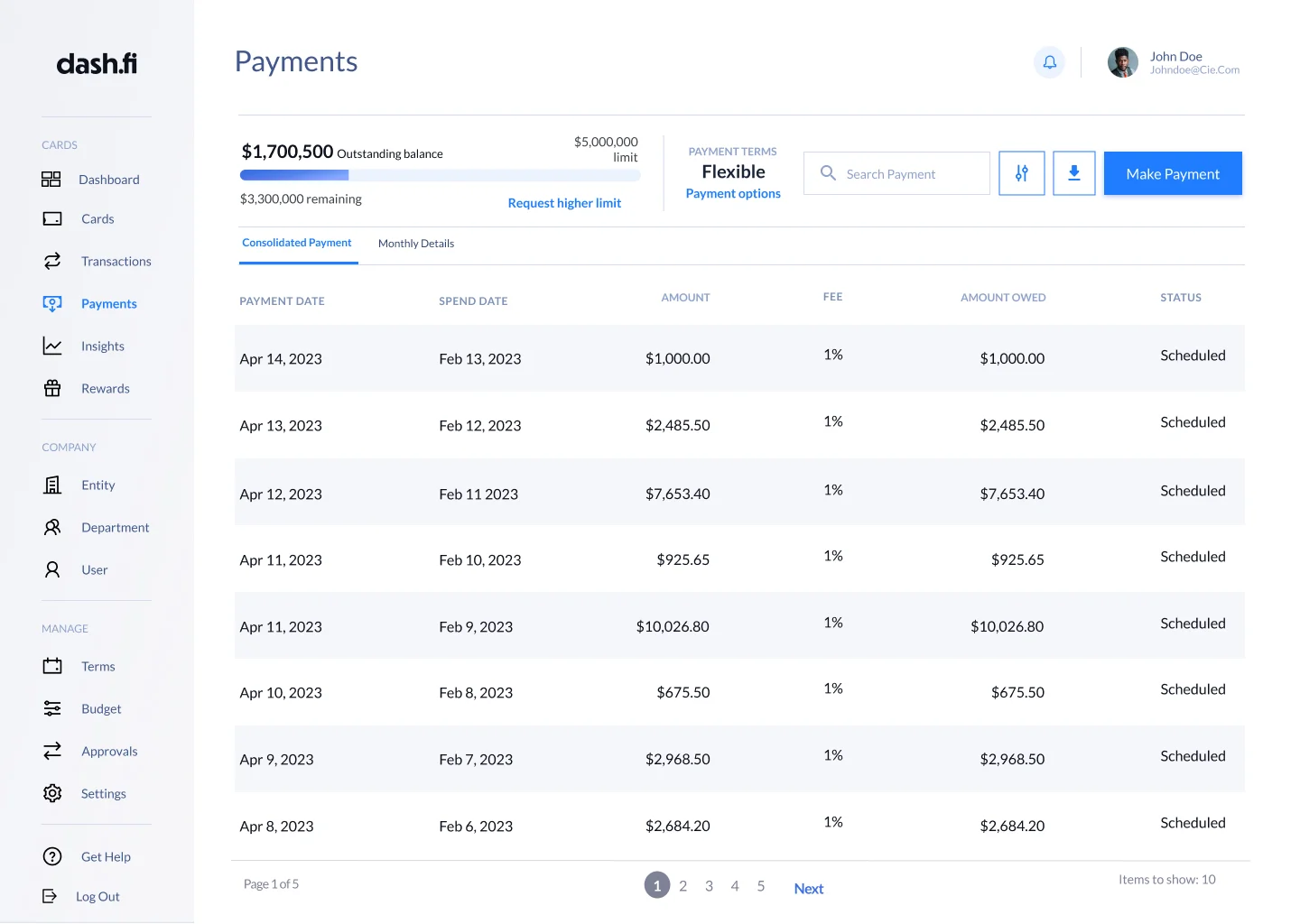Click the download payments icon

1073,173
